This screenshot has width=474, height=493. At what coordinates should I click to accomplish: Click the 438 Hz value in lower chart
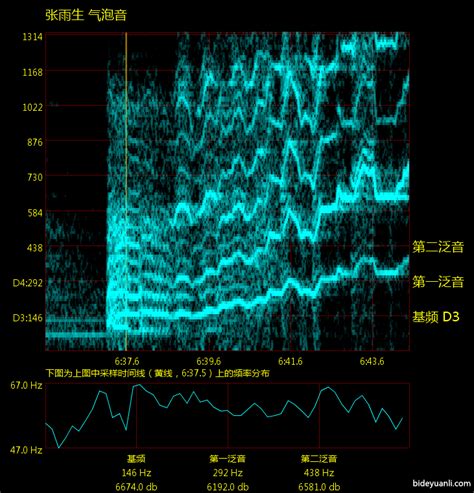[319, 473]
